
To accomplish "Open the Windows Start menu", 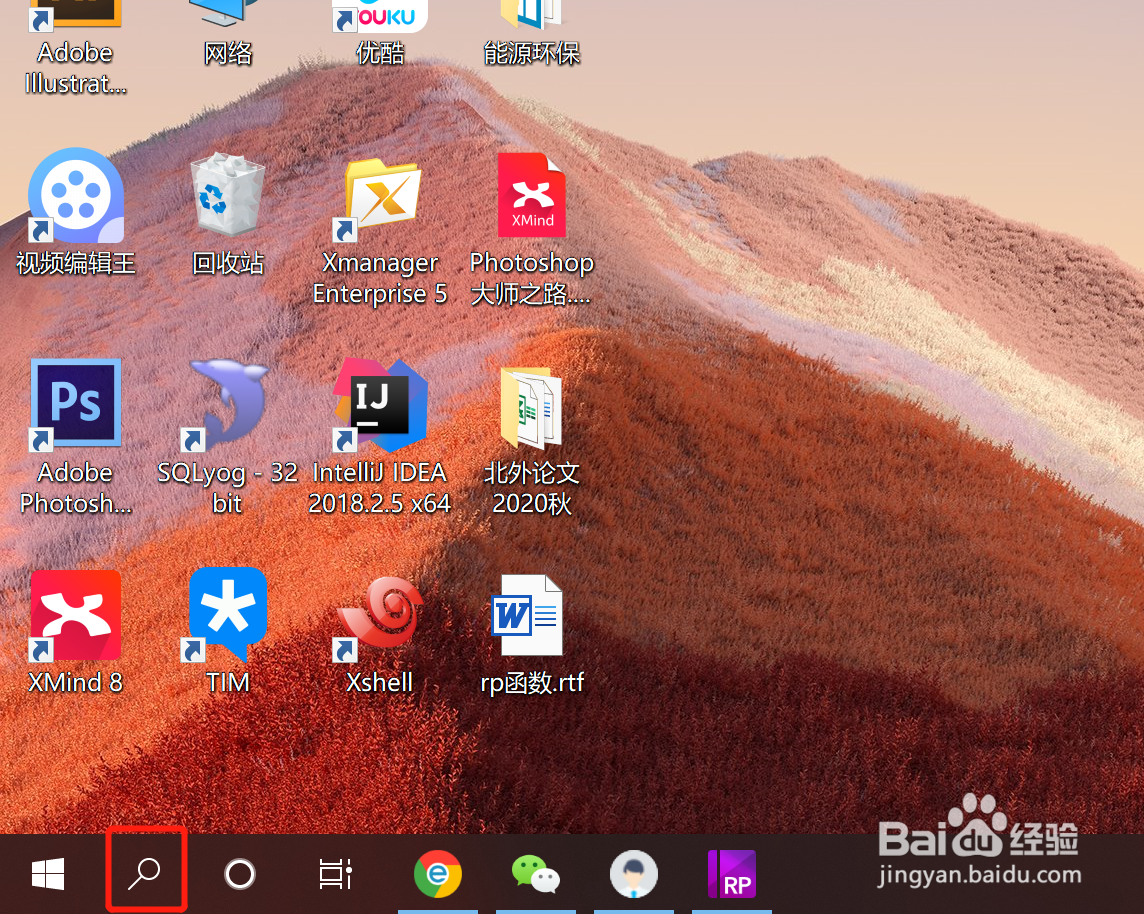I will click(48, 873).
